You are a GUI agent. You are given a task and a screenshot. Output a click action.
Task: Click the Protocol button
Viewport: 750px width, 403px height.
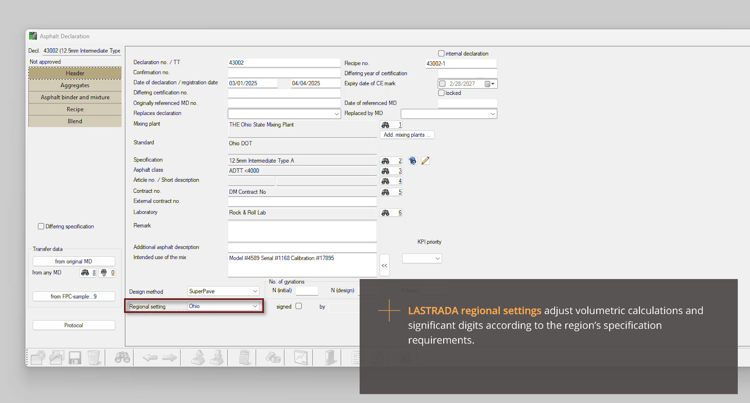pos(74,325)
